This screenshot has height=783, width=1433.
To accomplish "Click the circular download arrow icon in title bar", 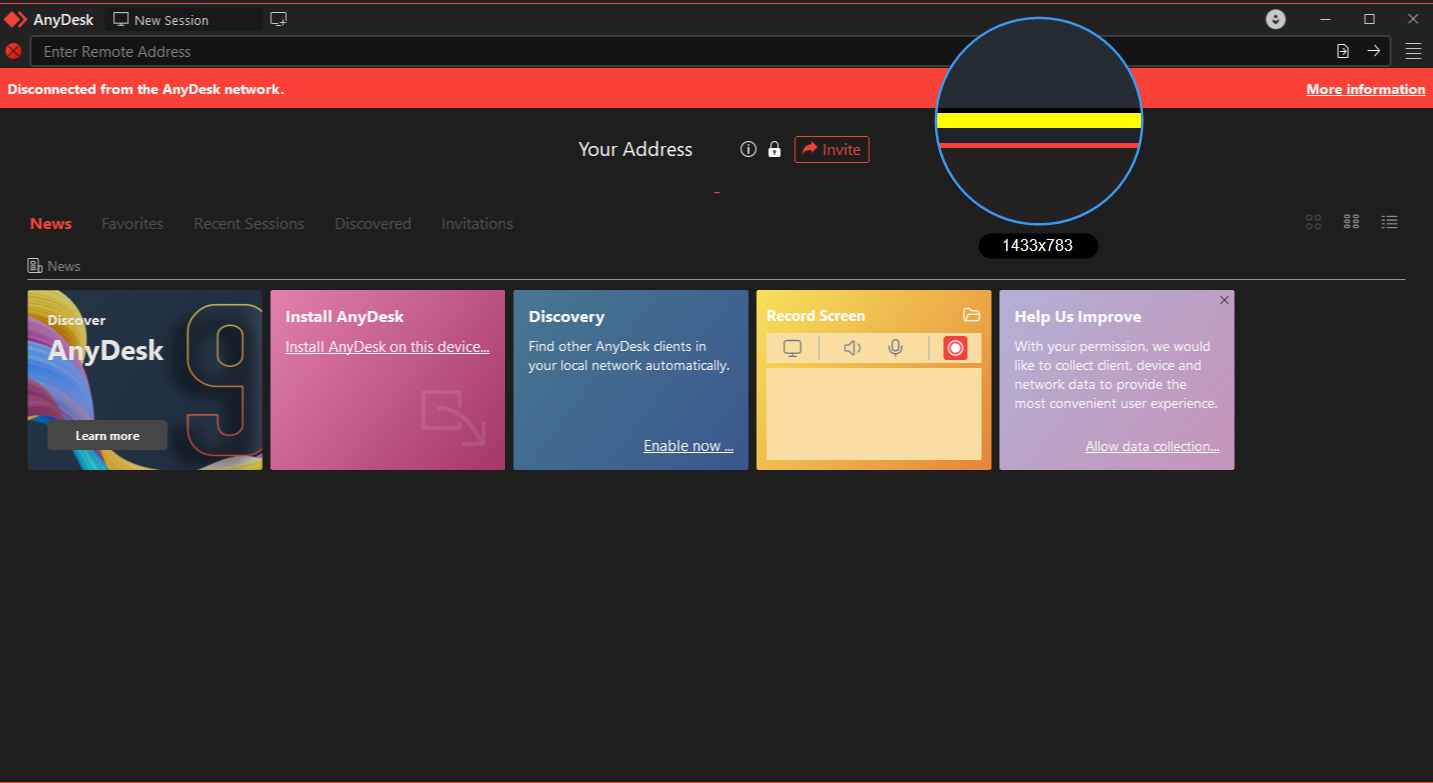I will click(1275, 19).
